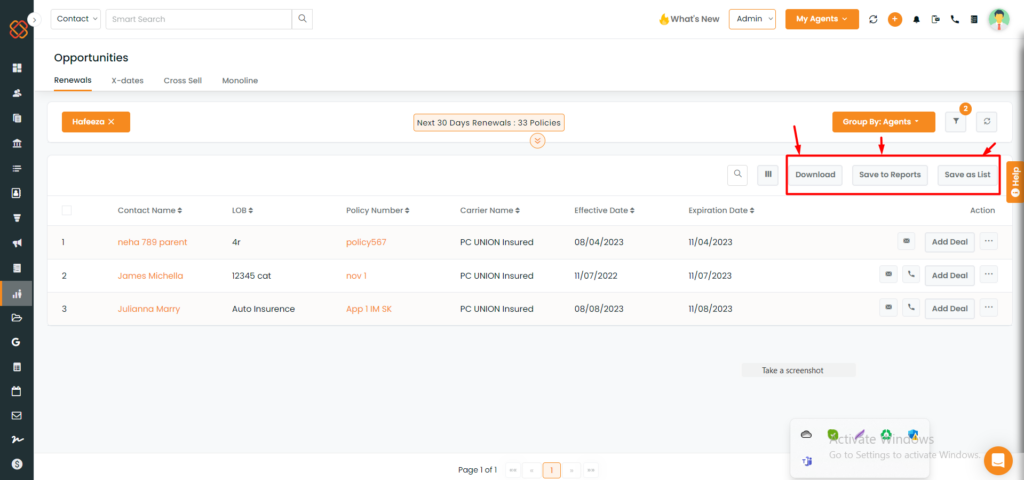Sort by LOB column

point(241,210)
